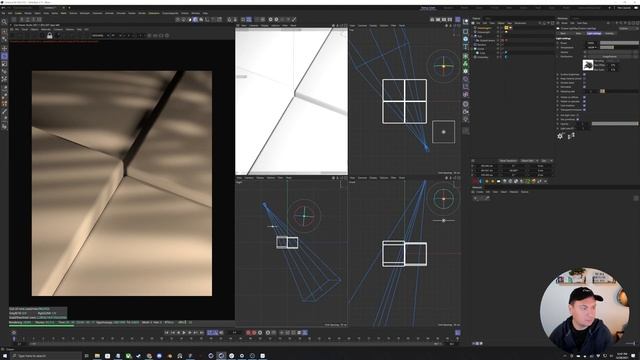Open Task View on the taskbar
640x360 pixels.
87,356
